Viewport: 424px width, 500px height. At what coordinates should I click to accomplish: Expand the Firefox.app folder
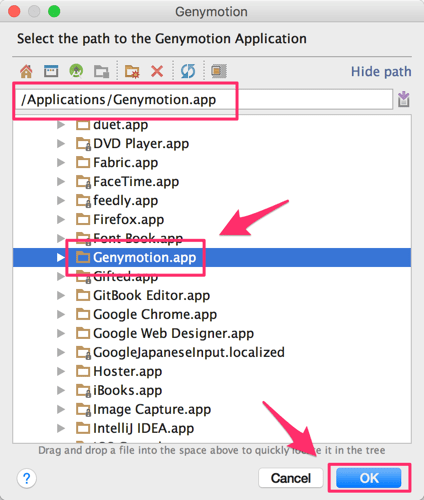(61, 220)
